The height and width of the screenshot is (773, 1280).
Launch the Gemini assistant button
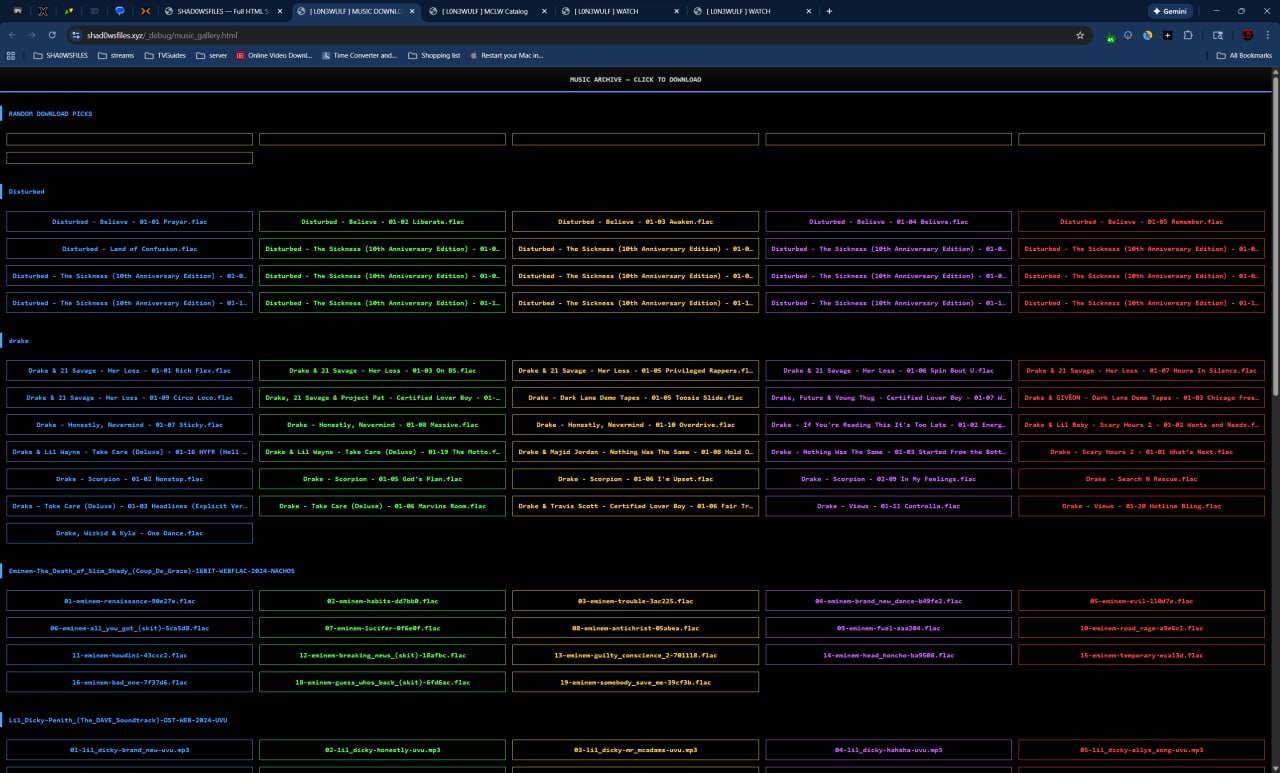click(1170, 11)
